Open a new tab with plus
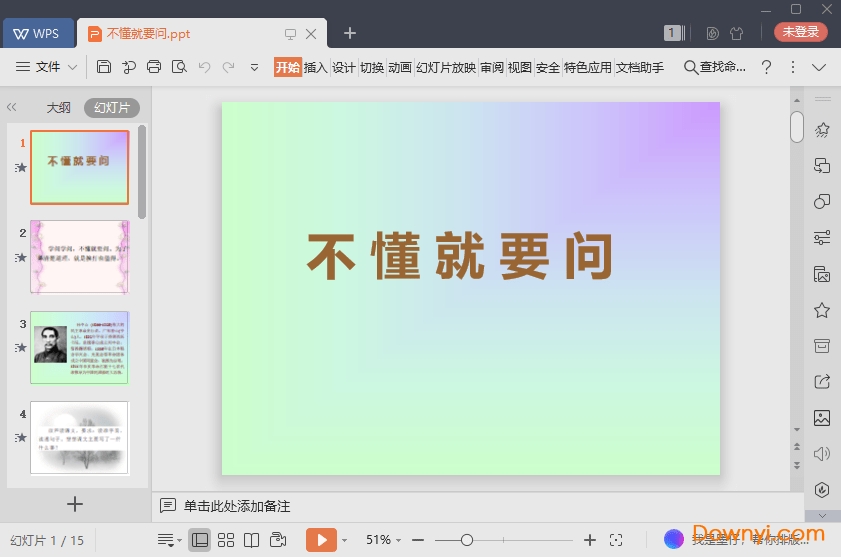Viewport: 841px width, 557px height. tap(350, 33)
